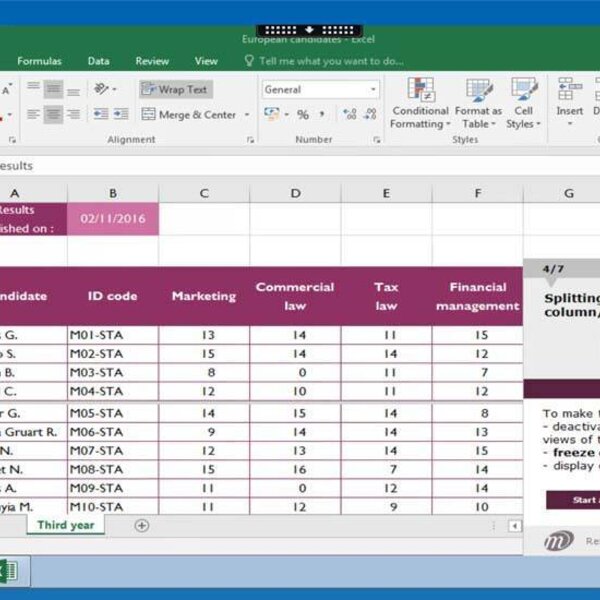The width and height of the screenshot is (600, 600).
Task: Expand the Accounting Number Format arrow
Action: tap(287, 114)
